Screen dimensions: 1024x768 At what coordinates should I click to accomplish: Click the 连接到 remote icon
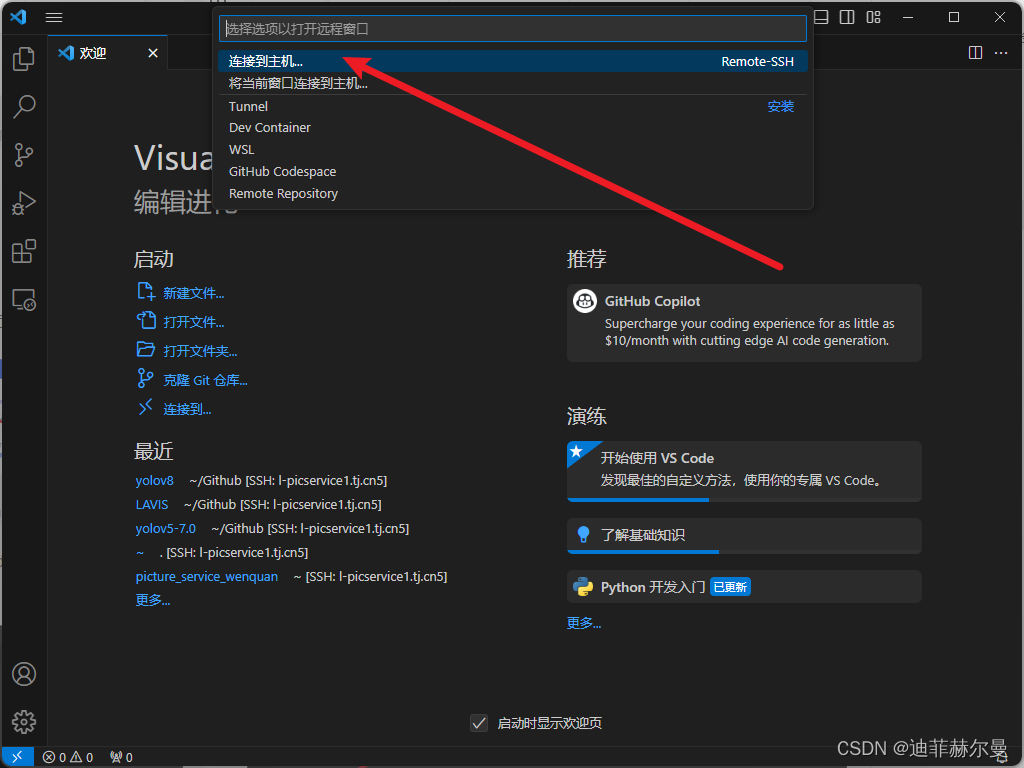point(145,407)
